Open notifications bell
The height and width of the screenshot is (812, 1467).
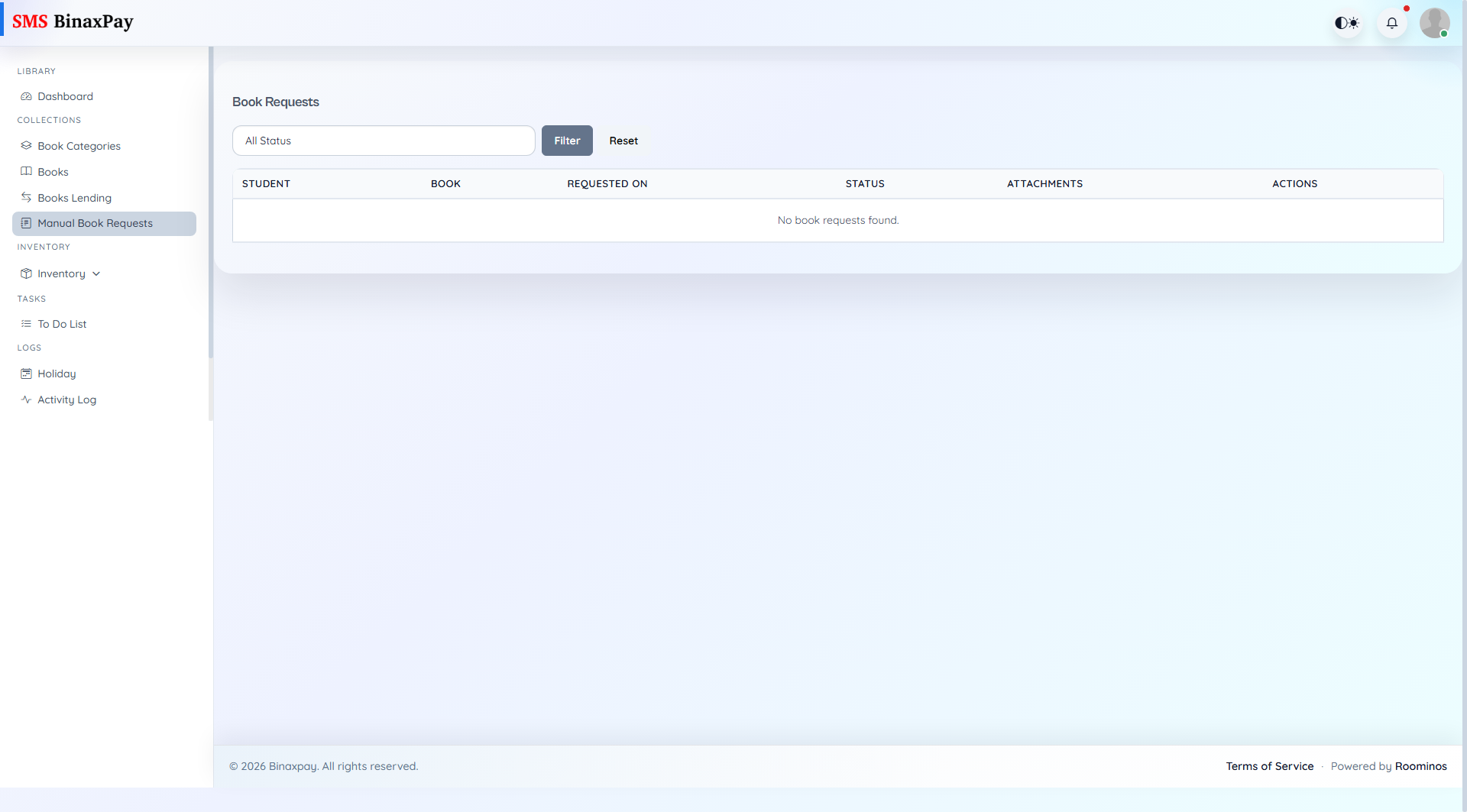pyautogui.click(x=1392, y=23)
